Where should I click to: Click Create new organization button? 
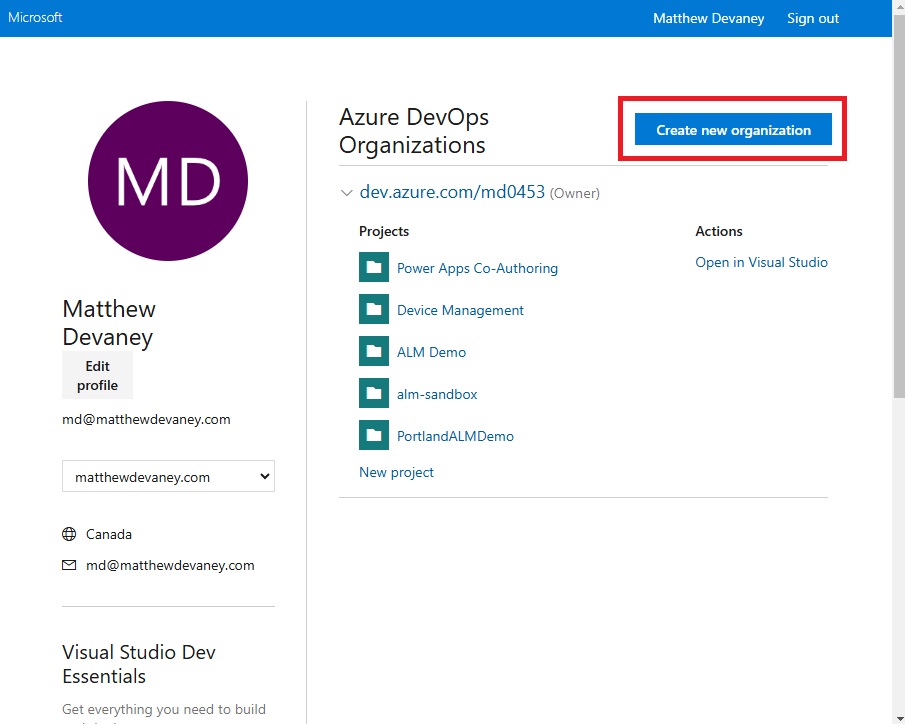point(733,129)
